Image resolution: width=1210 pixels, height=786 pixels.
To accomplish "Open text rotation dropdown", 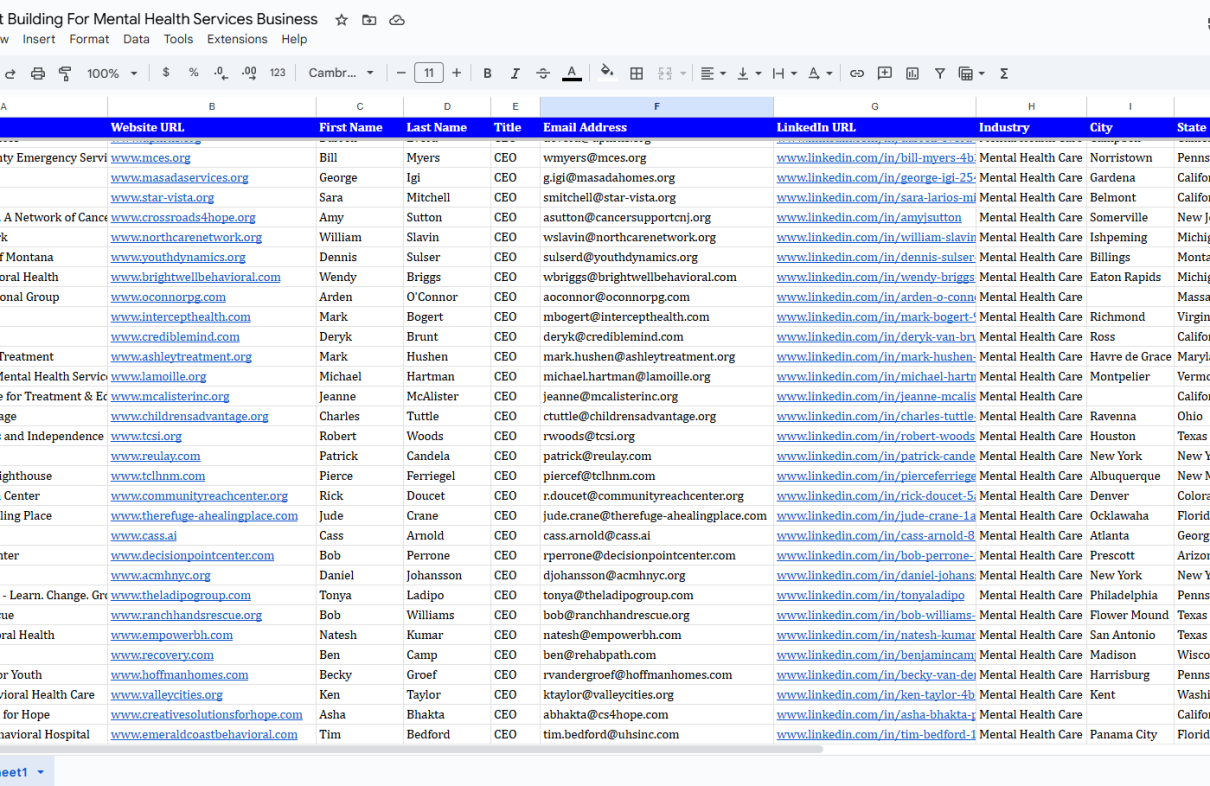I will click(820, 73).
